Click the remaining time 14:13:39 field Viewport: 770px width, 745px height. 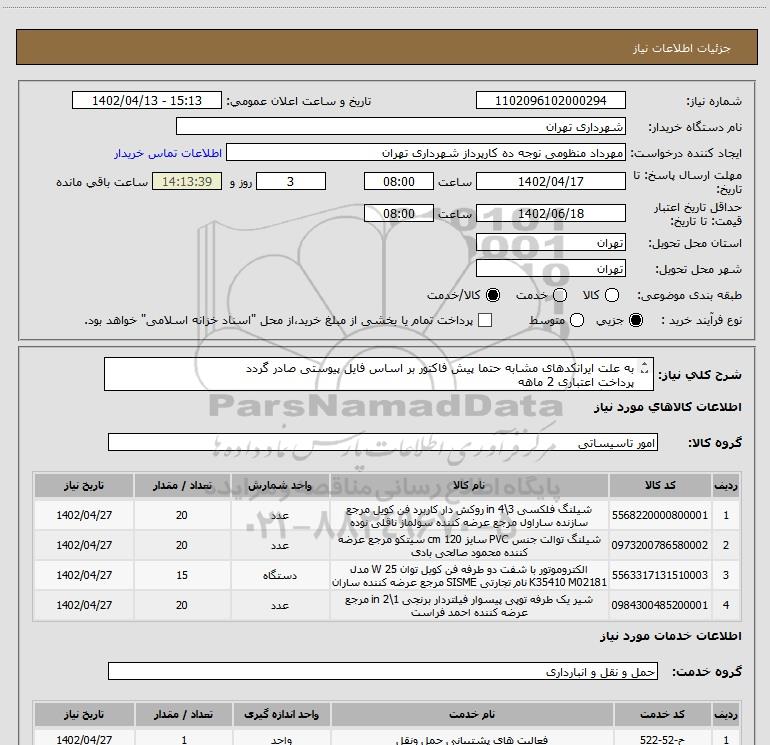(x=187, y=181)
